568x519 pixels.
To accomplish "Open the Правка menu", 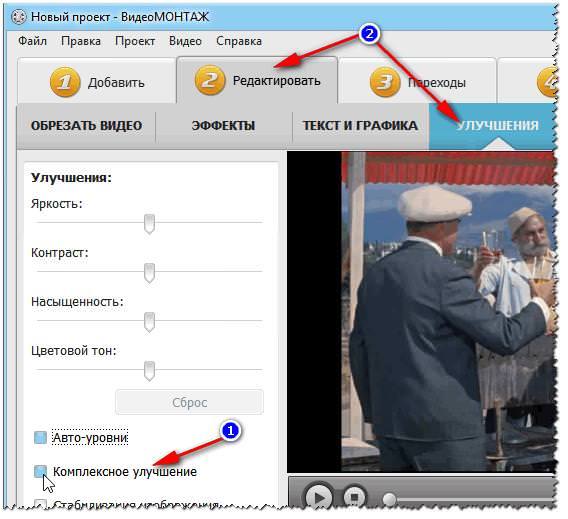I will tap(81, 41).
